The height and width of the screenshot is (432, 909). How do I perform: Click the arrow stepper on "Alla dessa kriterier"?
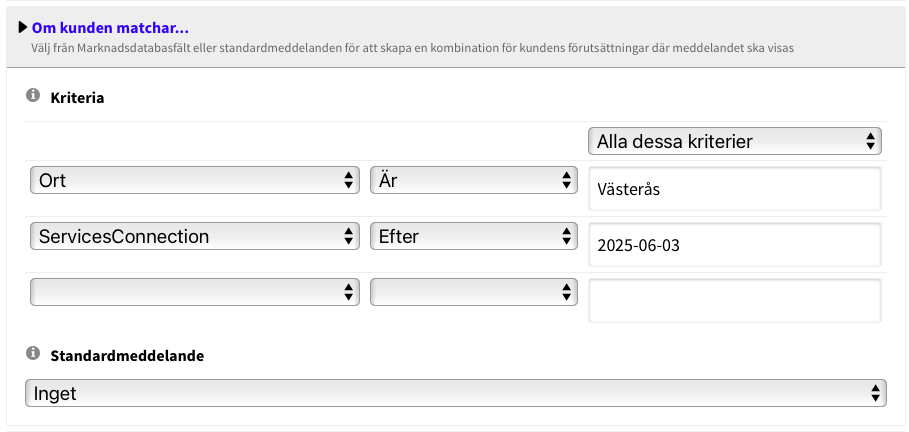(x=871, y=142)
